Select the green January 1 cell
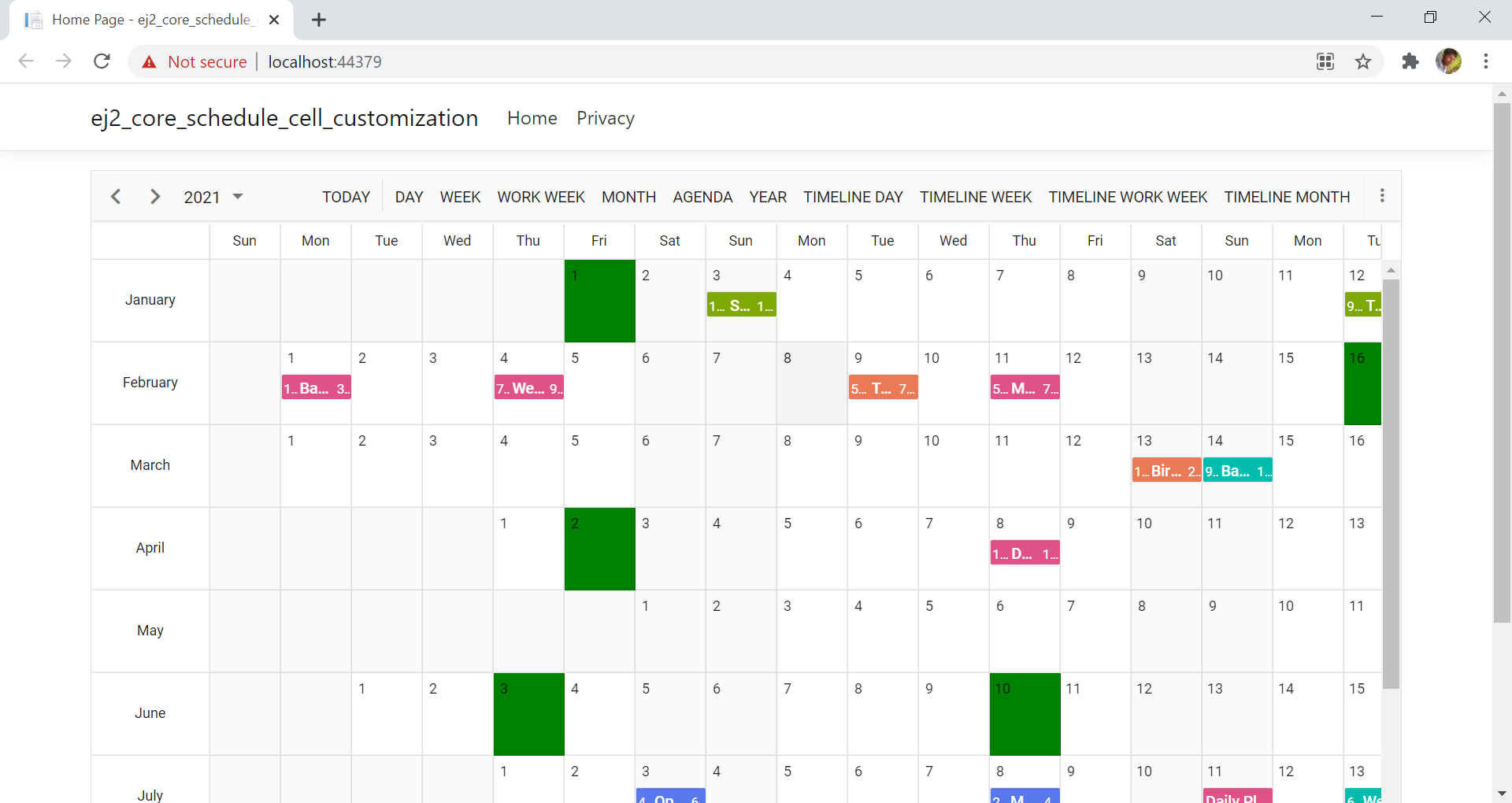Viewport: 1512px width, 803px height. coord(599,307)
